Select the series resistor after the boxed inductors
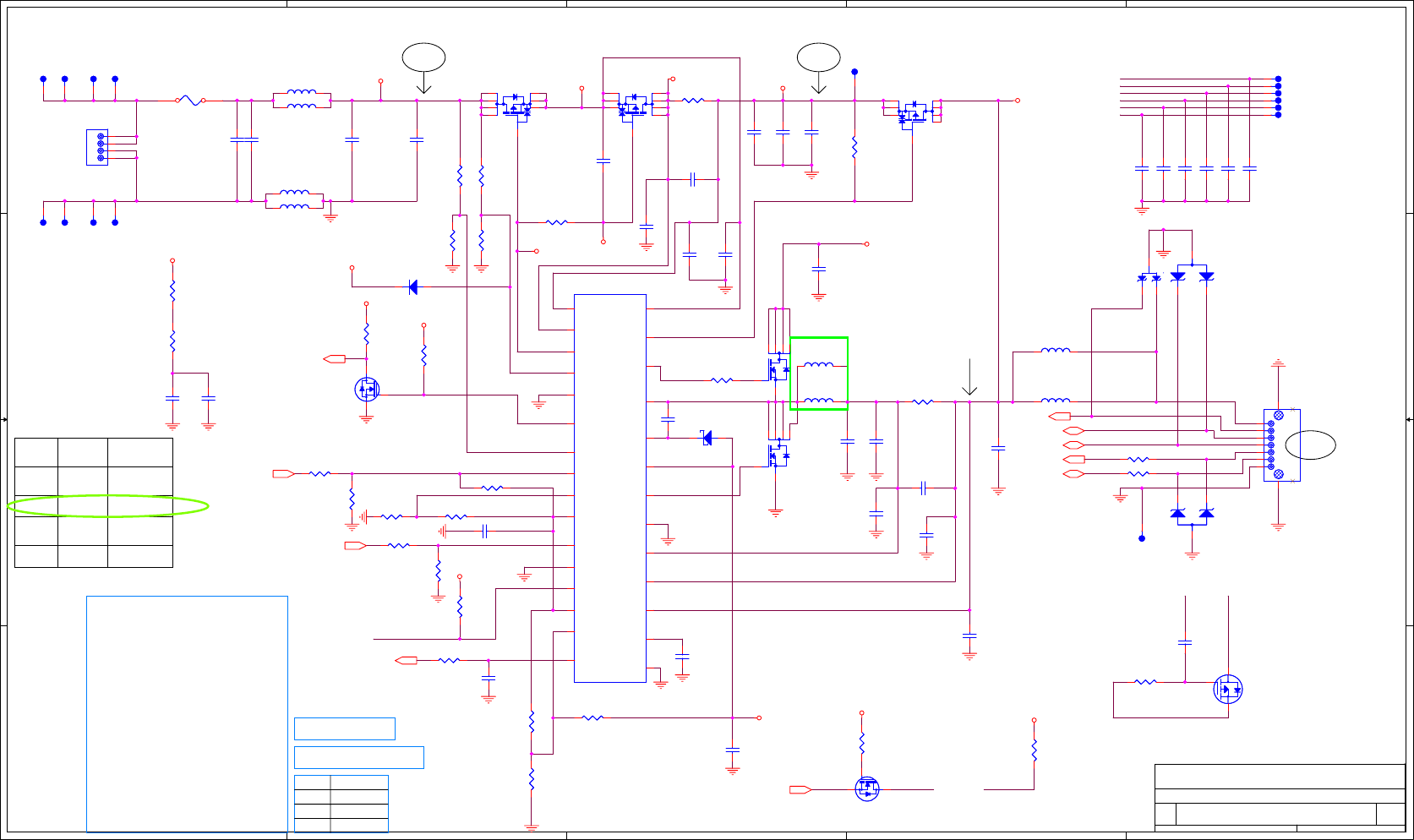1414x840 pixels. pos(923,402)
